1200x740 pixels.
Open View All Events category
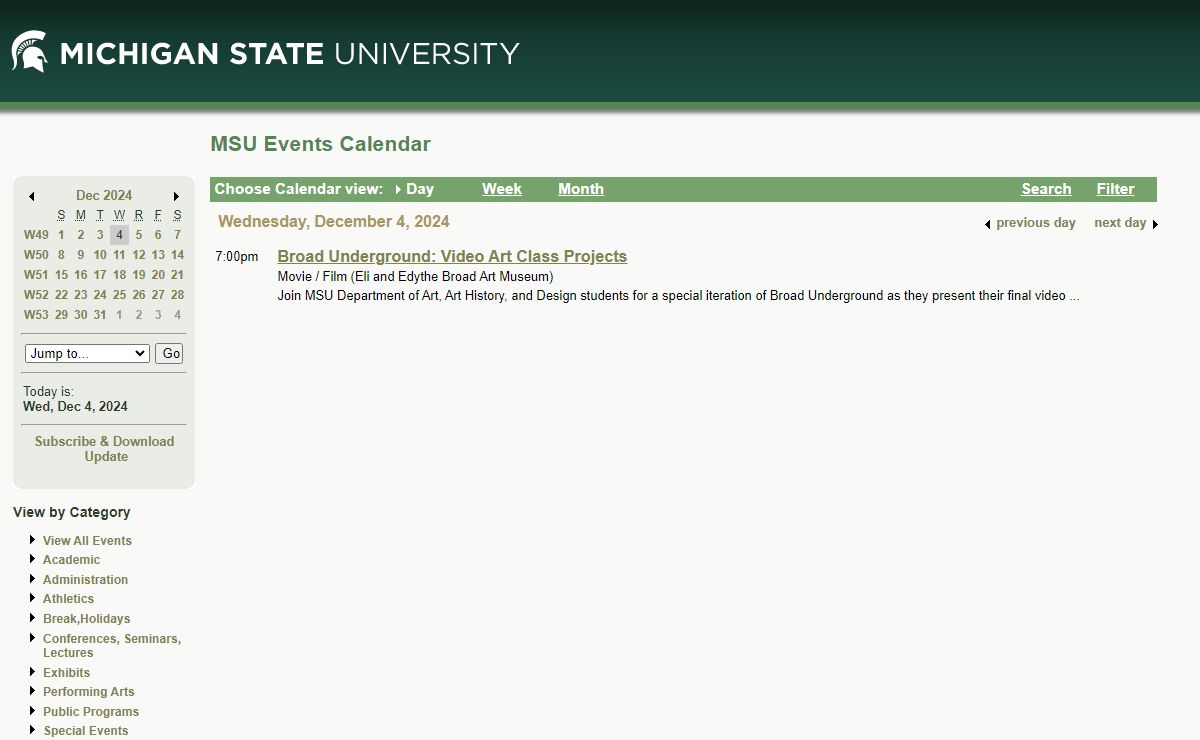pyautogui.click(x=87, y=541)
